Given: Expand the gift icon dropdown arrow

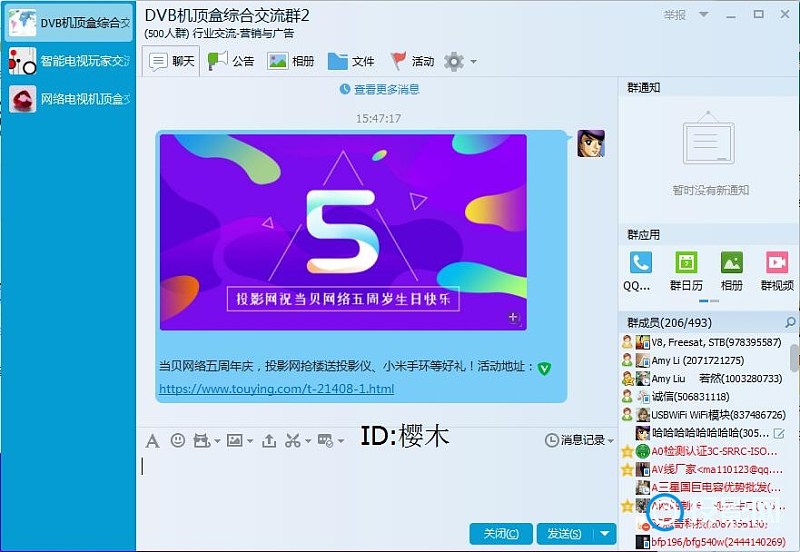Looking at the screenshot, I should [x=217, y=441].
